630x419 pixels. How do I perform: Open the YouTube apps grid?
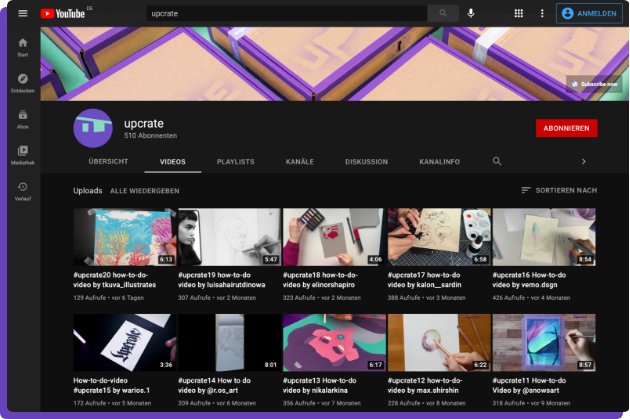pos(518,13)
